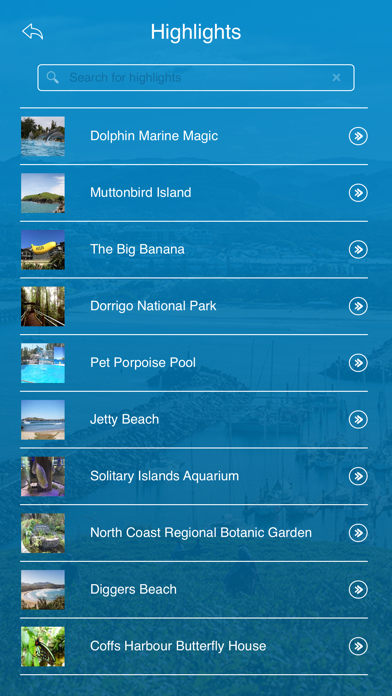The width and height of the screenshot is (392, 696).
Task: Expand Solitary Islands Aquarium chevron
Action: (x=358, y=476)
